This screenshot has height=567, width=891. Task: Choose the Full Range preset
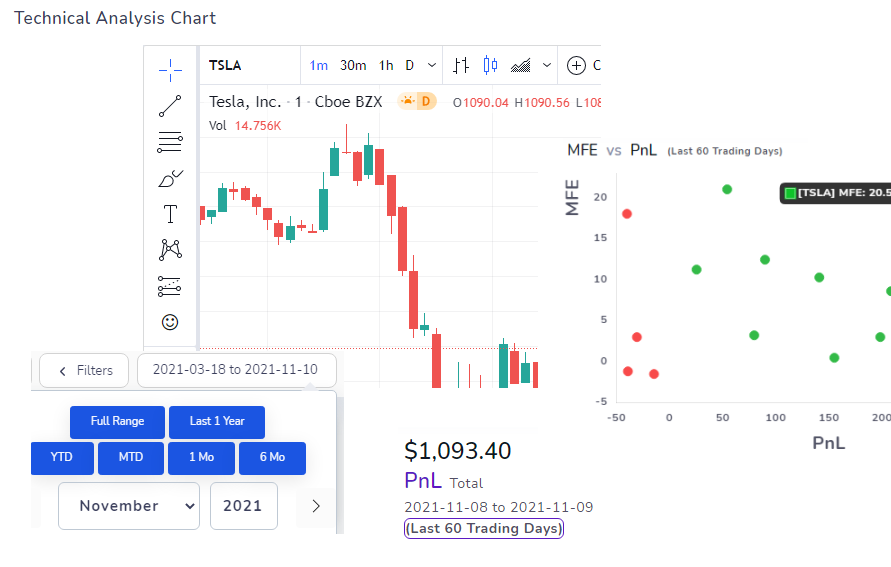[118, 422]
